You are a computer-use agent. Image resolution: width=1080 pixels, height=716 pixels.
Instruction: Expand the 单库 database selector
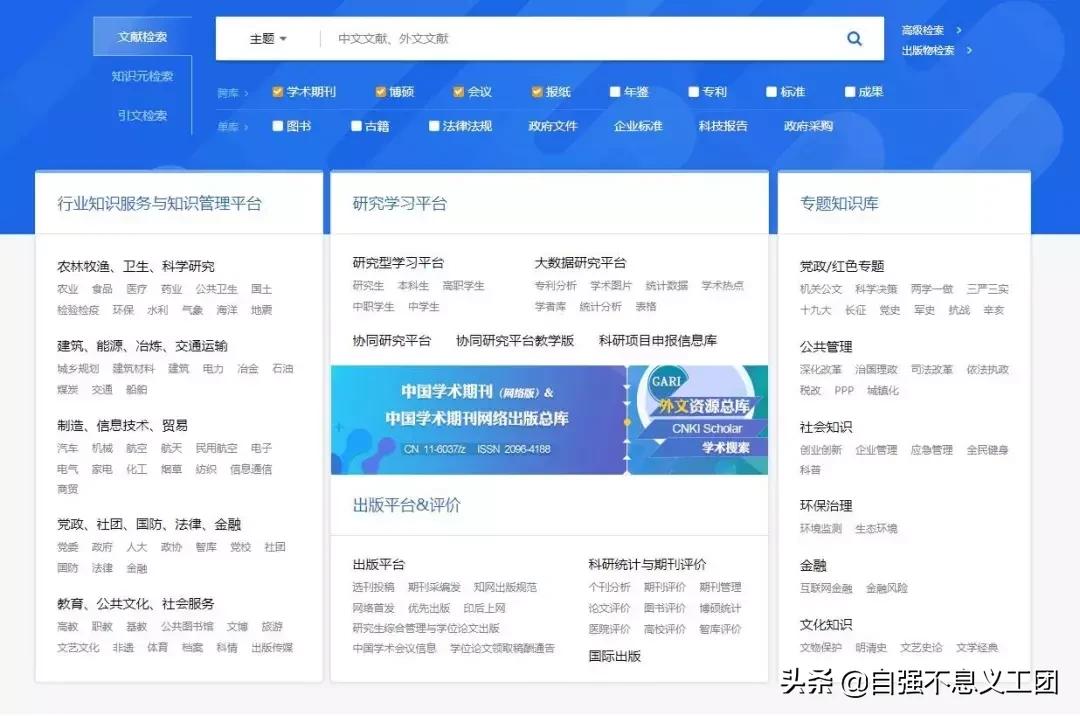click(x=229, y=125)
